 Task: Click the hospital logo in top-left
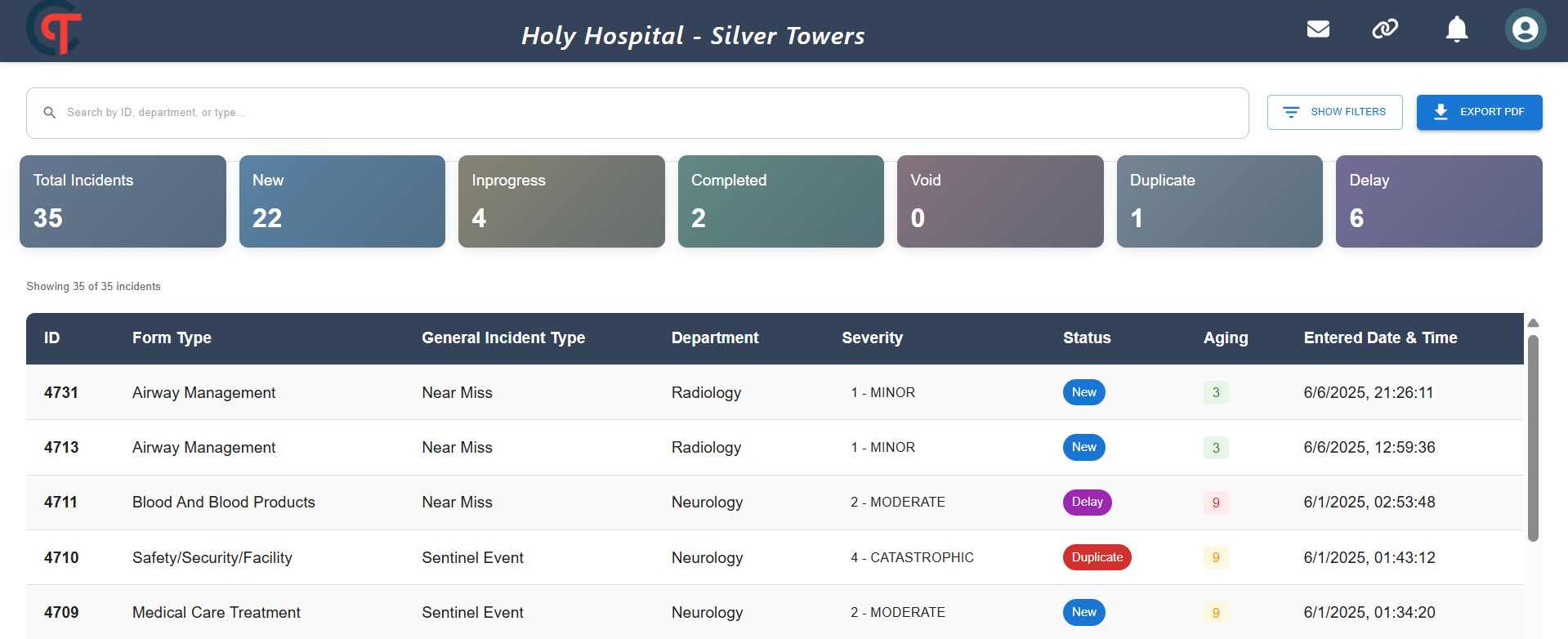pyautogui.click(x=55, y=28)
